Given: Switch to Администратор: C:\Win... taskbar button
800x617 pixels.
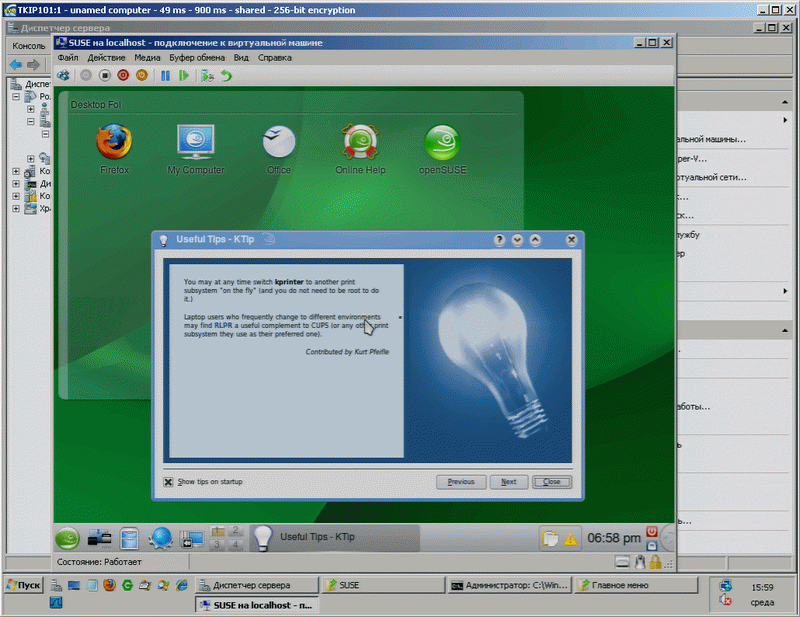Looking at the screenshot, I should coord(510,585).
